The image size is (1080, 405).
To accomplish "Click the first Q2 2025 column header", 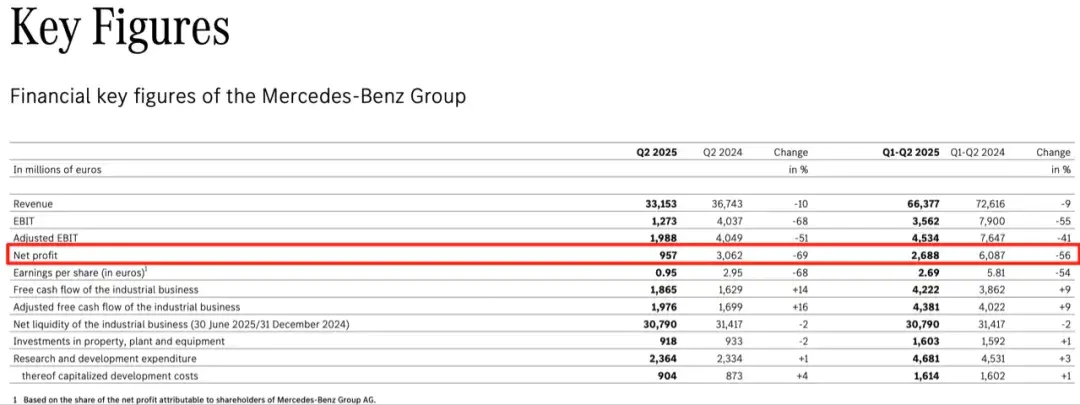I will tap(657, 153).
